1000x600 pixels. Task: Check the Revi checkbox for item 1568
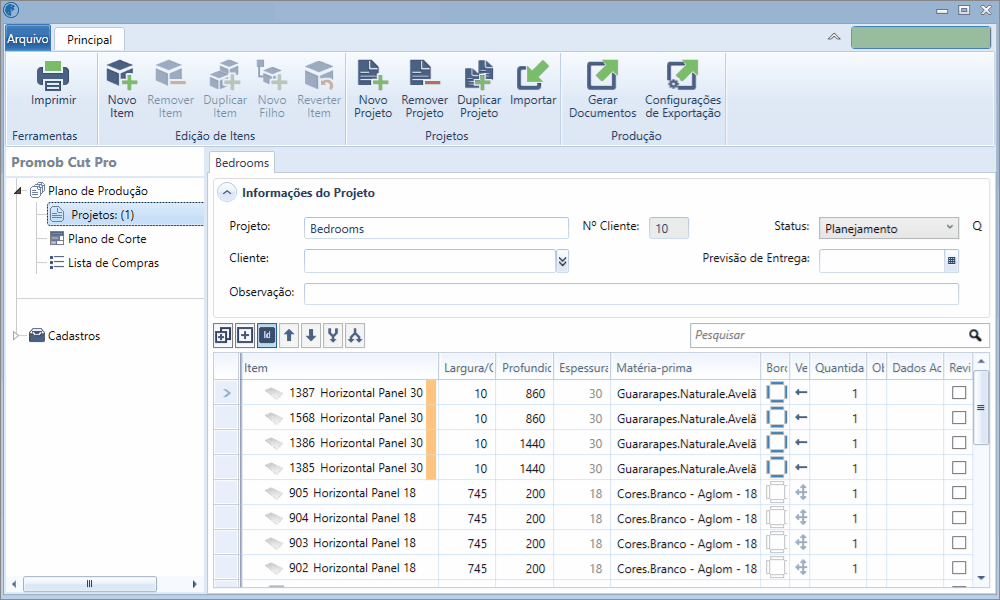(x=959, y=418)
